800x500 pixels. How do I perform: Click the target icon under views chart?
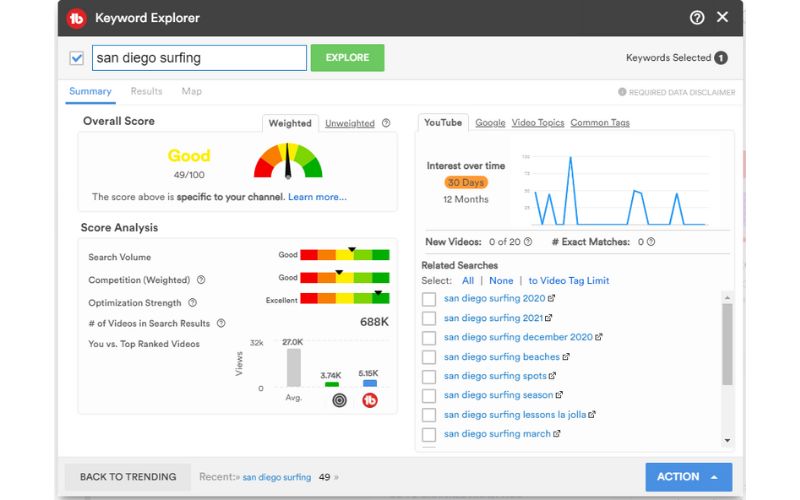click(x=339, y=401)
